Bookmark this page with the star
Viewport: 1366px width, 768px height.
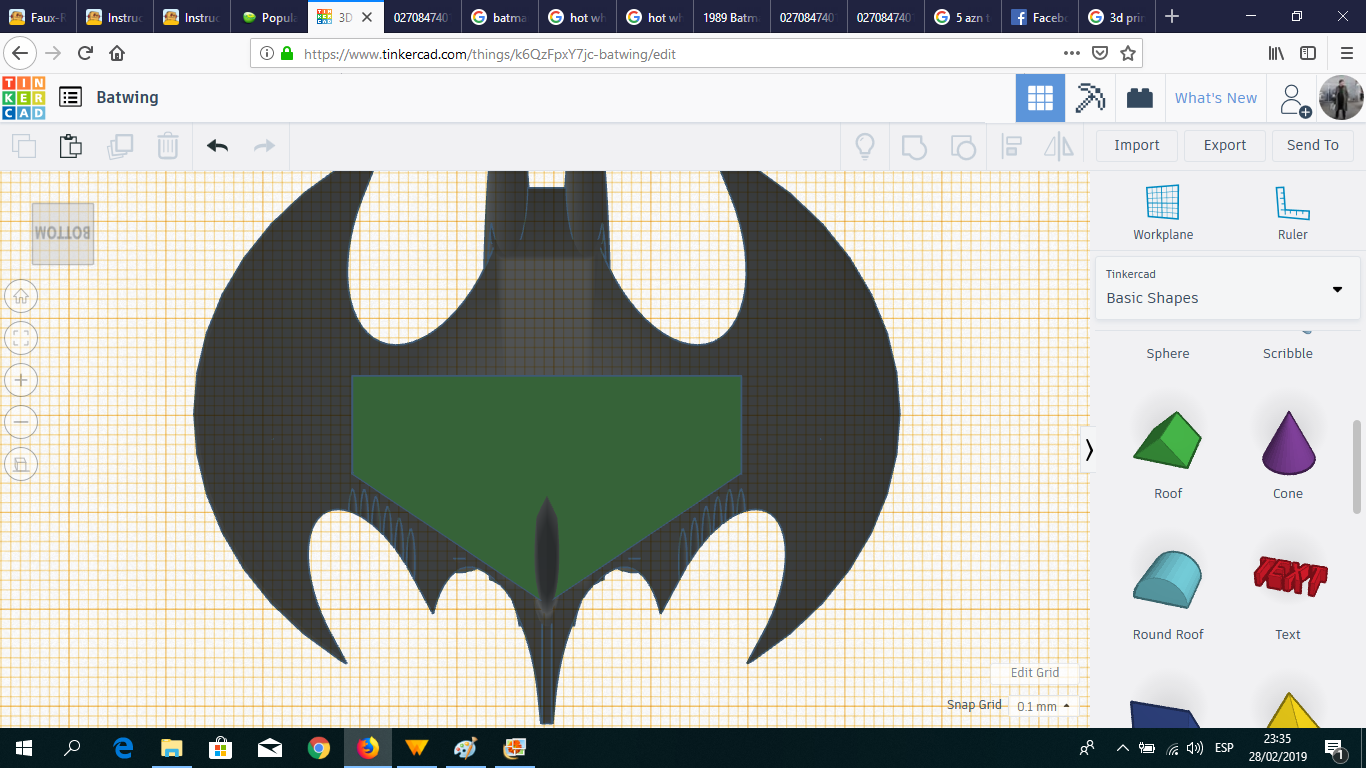[1128, 54]
